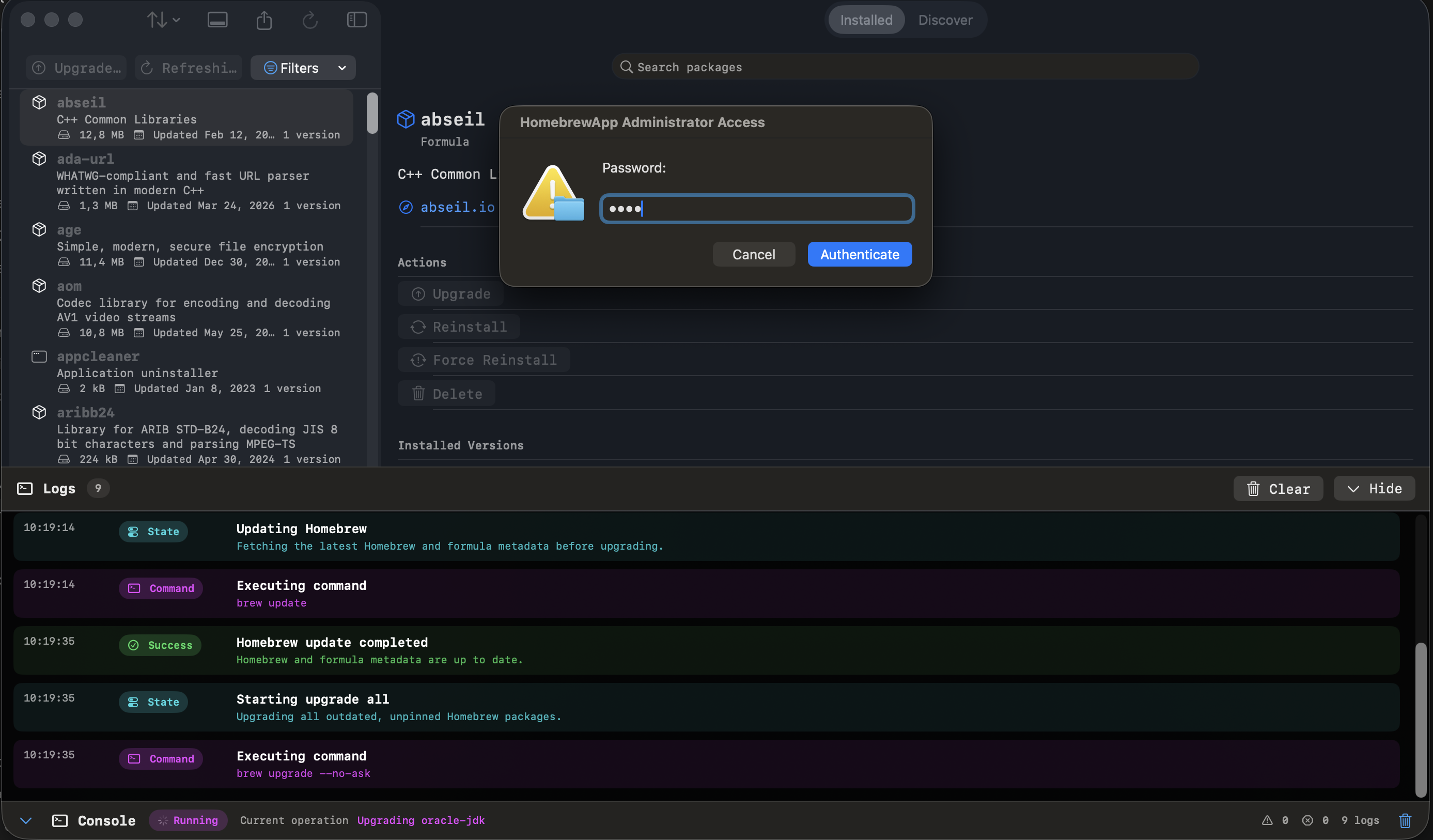Select the 'brew upgrade --no-ask' command text
The width and height of the screenshot is (1433, 840).
[303, 773]
